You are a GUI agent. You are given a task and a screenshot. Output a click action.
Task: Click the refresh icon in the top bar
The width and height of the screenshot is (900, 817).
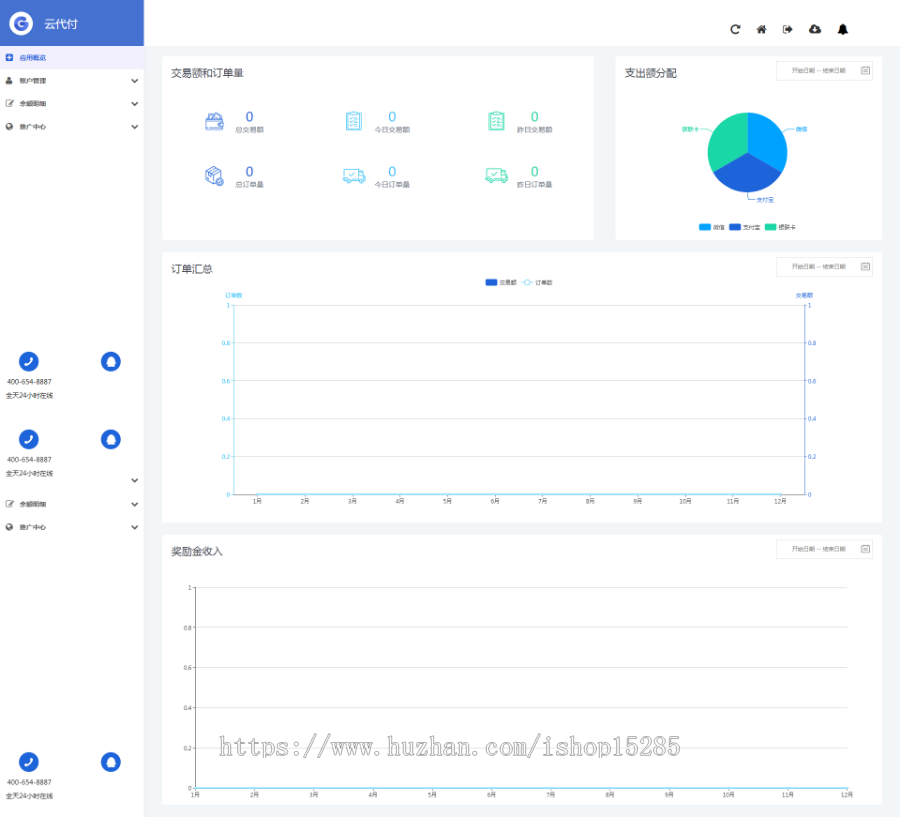tap(735, 29)
